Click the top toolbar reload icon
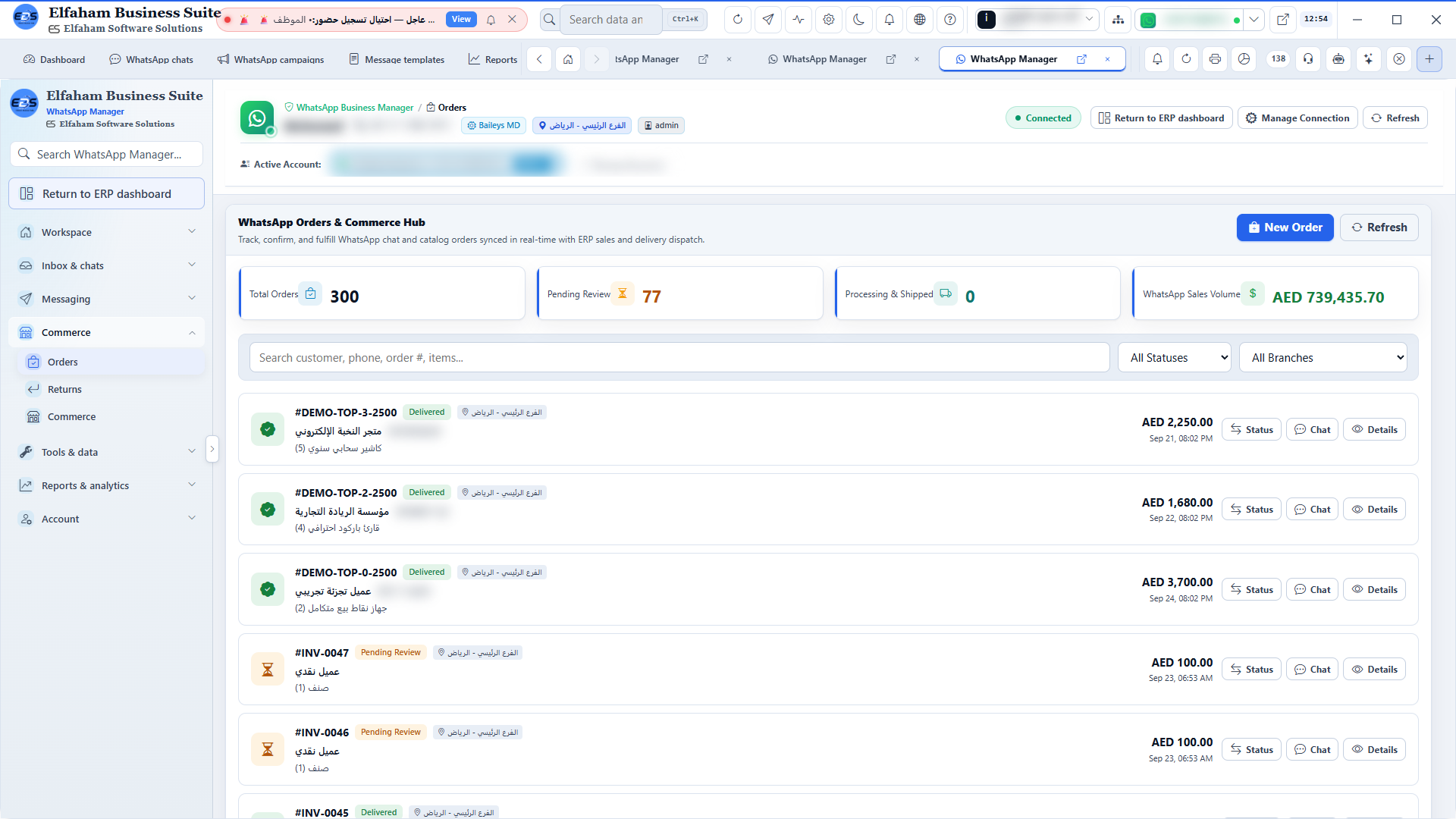This screenshot has width=1456, height=819. [738, 20]
